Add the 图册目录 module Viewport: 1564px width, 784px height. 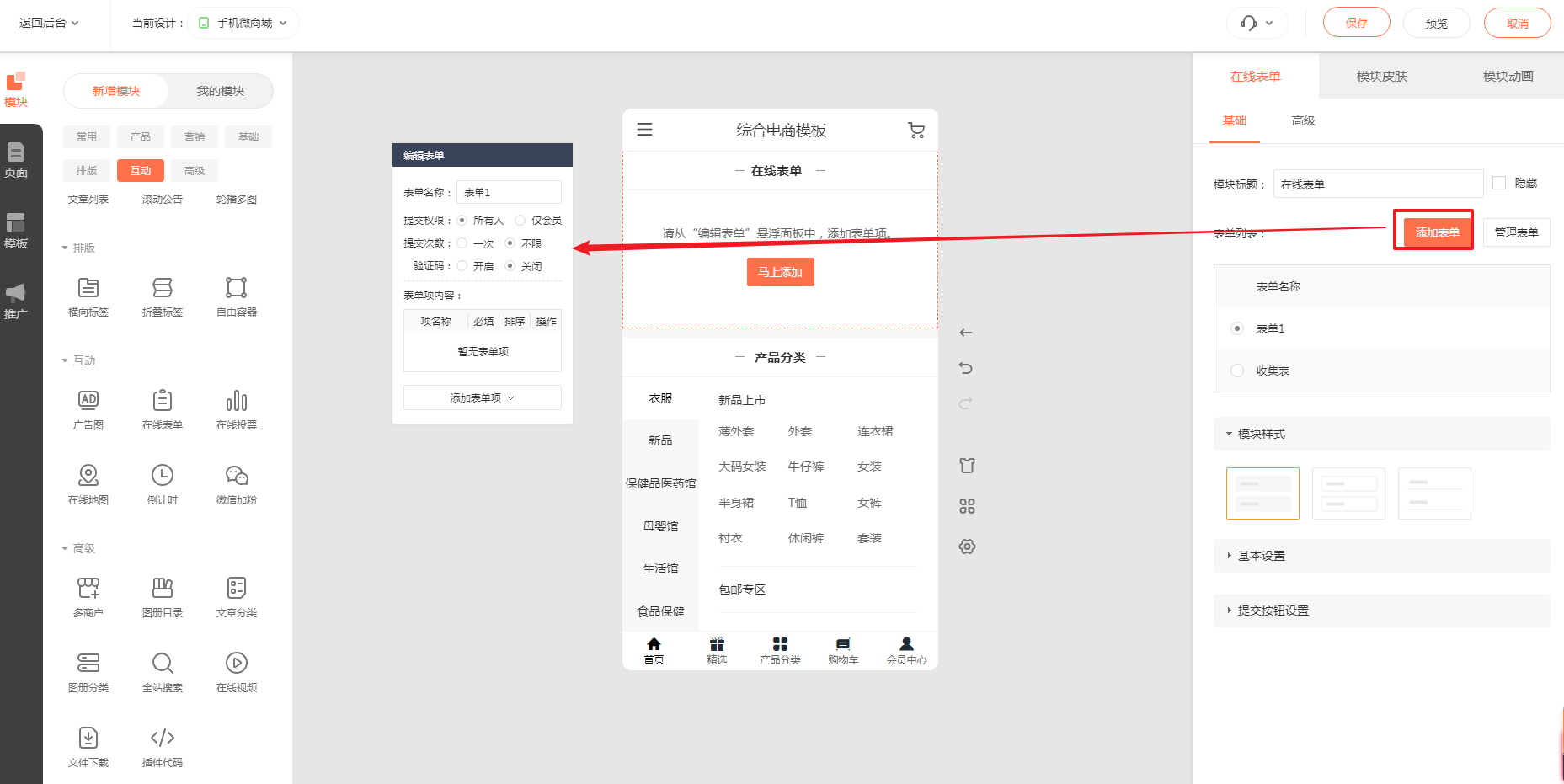coord(163,597)
